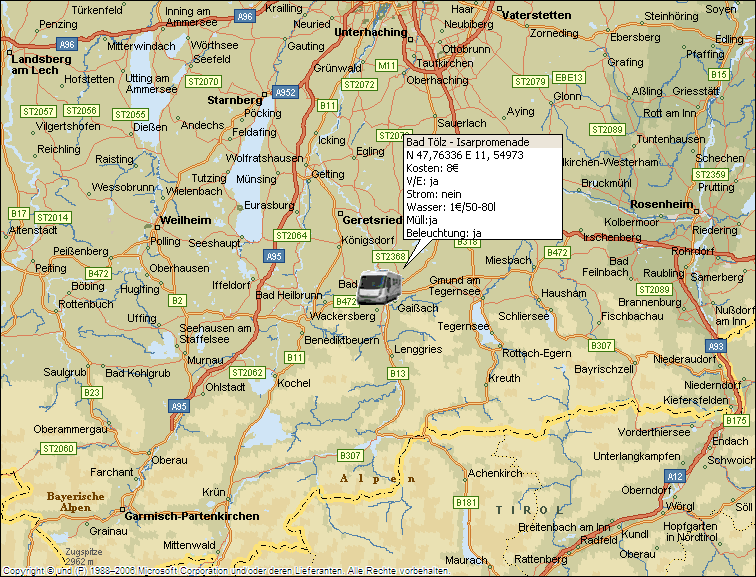This screenshot has height=577, width=756.
Task: Click the B23 road shield near Oberammergau
Action: click(92, 392)
